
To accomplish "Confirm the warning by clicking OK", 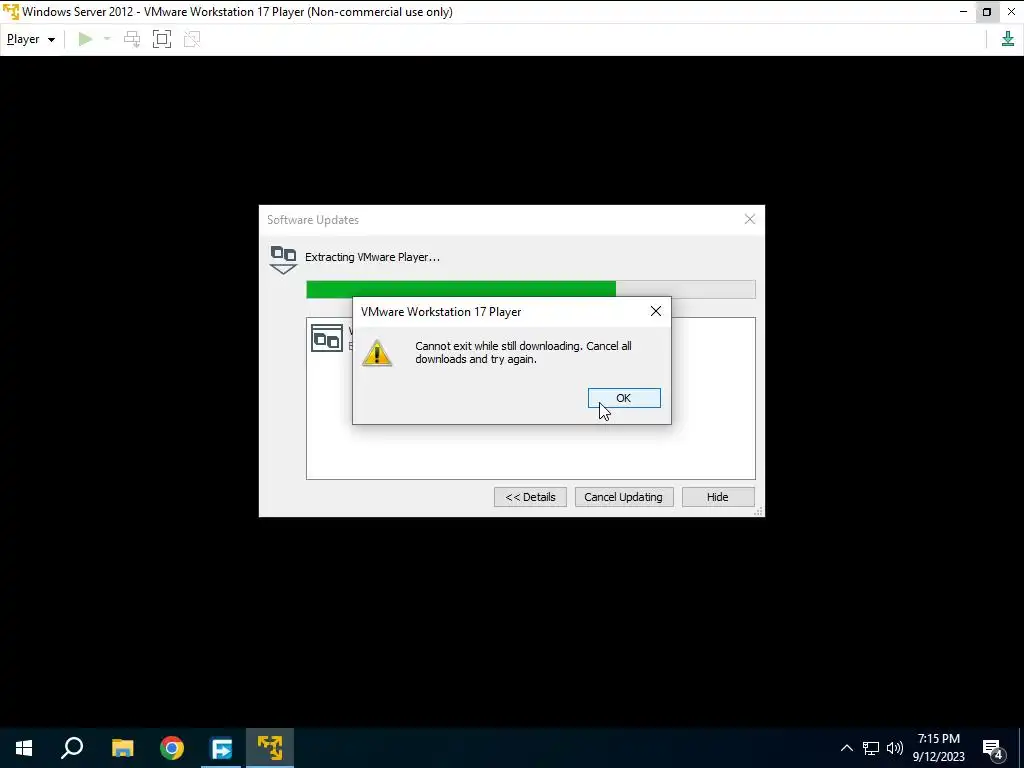I will tap(624, 398).
